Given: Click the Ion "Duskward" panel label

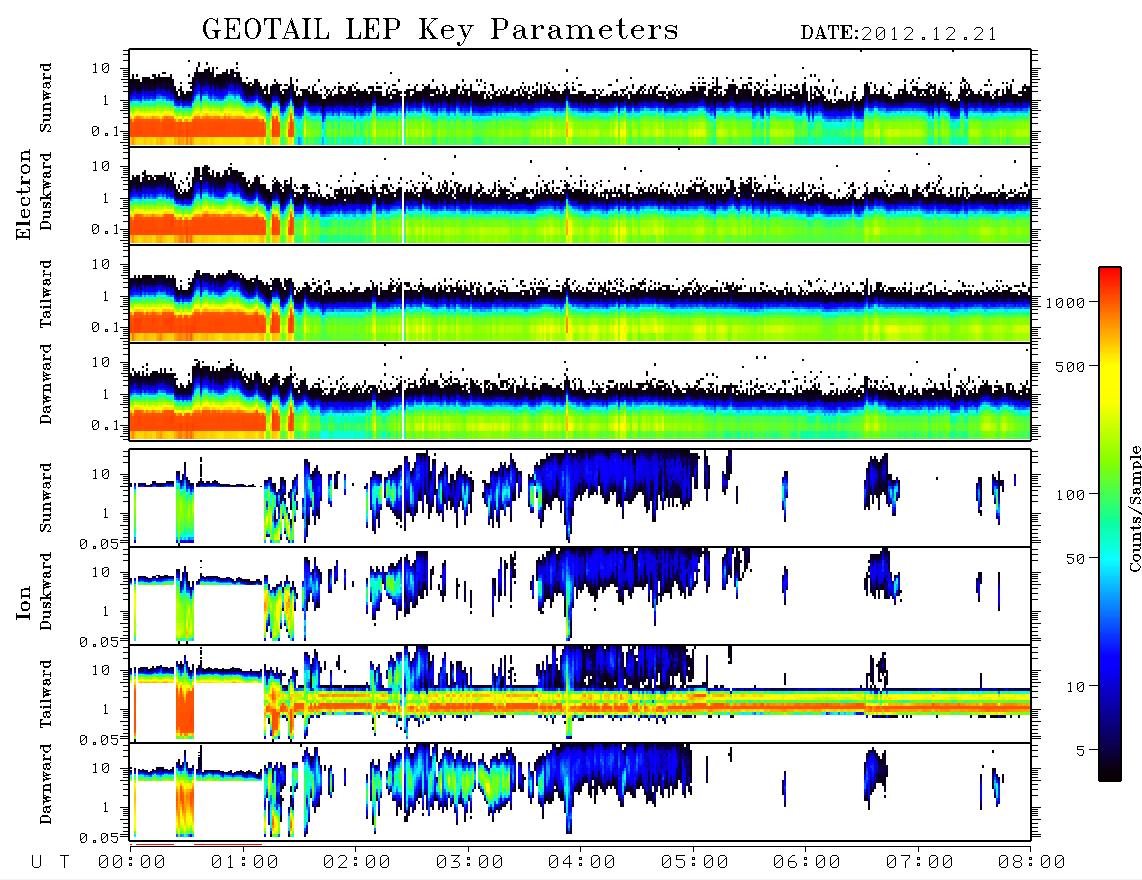Looking at the screenshot, I should coord(46,591).
